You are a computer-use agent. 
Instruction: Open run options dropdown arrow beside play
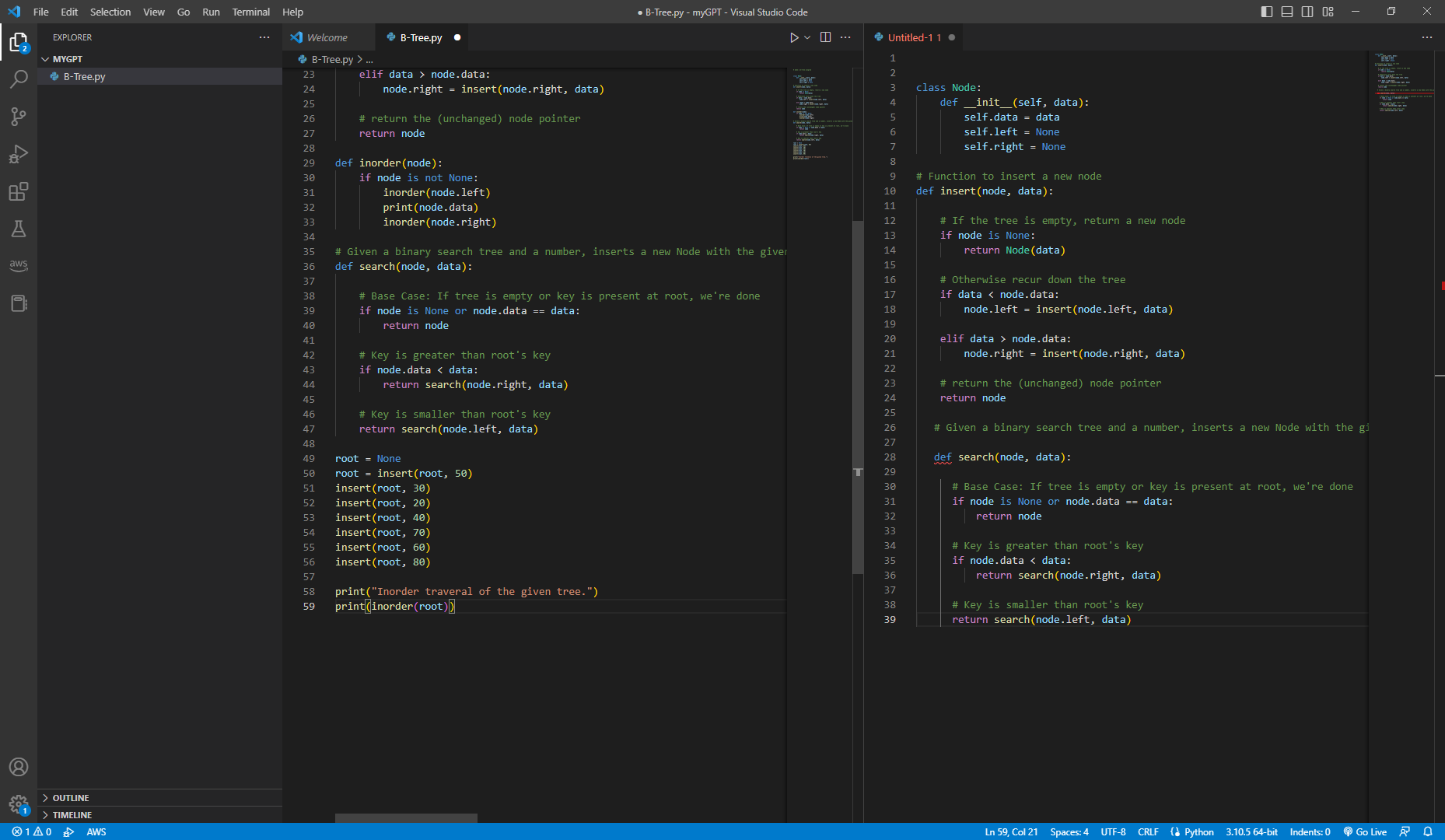tap(807, 37)
